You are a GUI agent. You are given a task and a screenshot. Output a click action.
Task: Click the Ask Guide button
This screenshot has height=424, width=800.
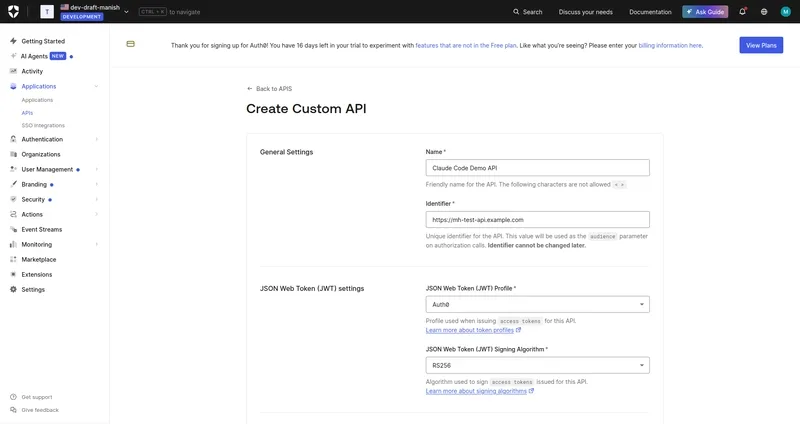point(705,12)
